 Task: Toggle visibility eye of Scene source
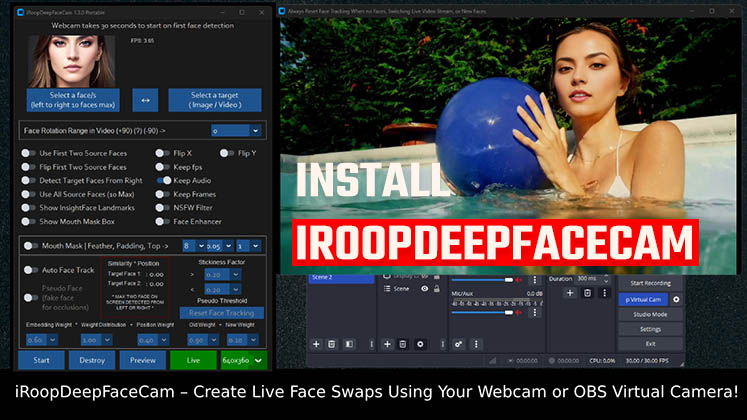click(x=424, y=289)
